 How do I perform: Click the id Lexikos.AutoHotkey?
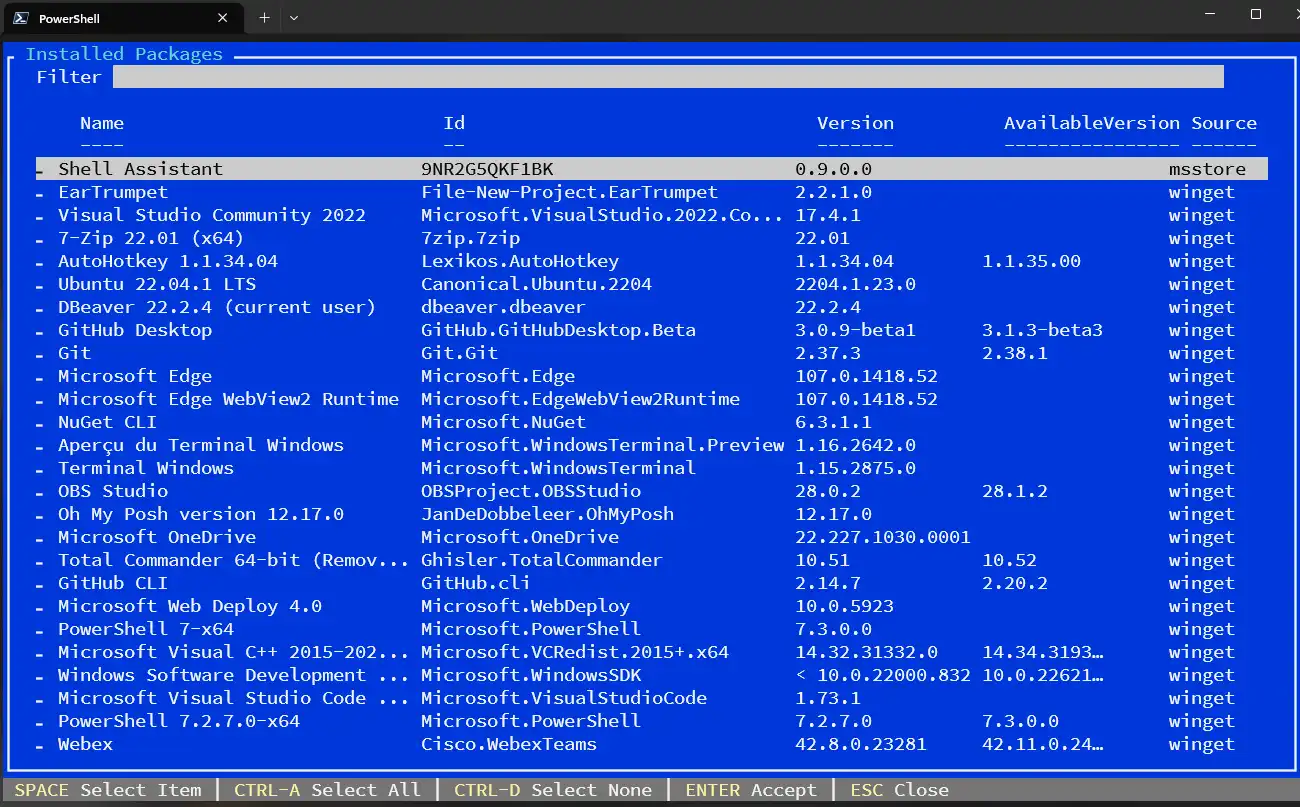click(x=520, y=261)
